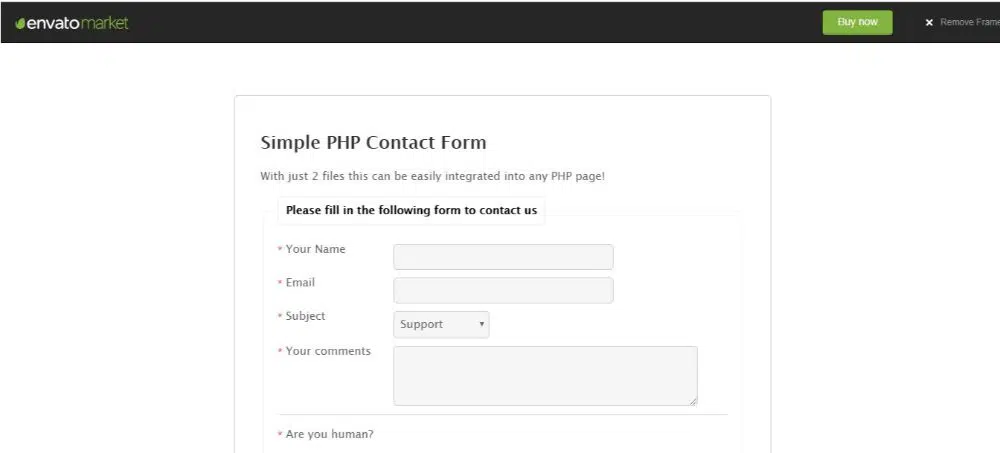Click into the Email input field
Screen dimensions: 1000x453
click(x=503, y=290)
